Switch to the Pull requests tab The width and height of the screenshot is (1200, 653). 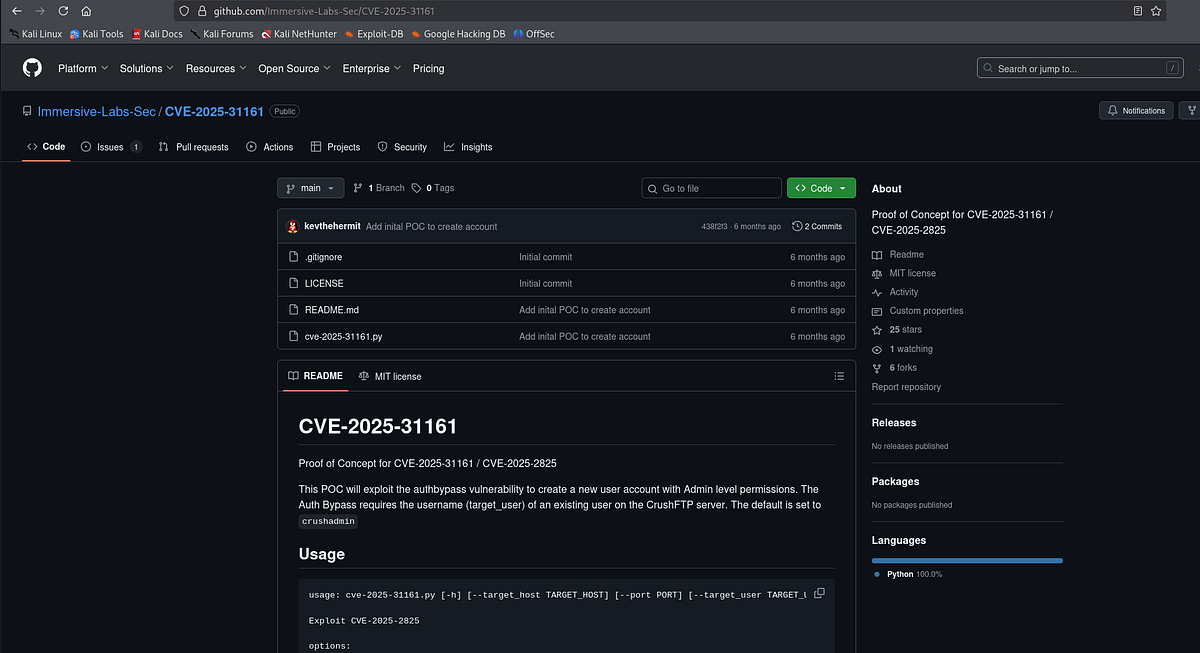click(x=193, y=146)
